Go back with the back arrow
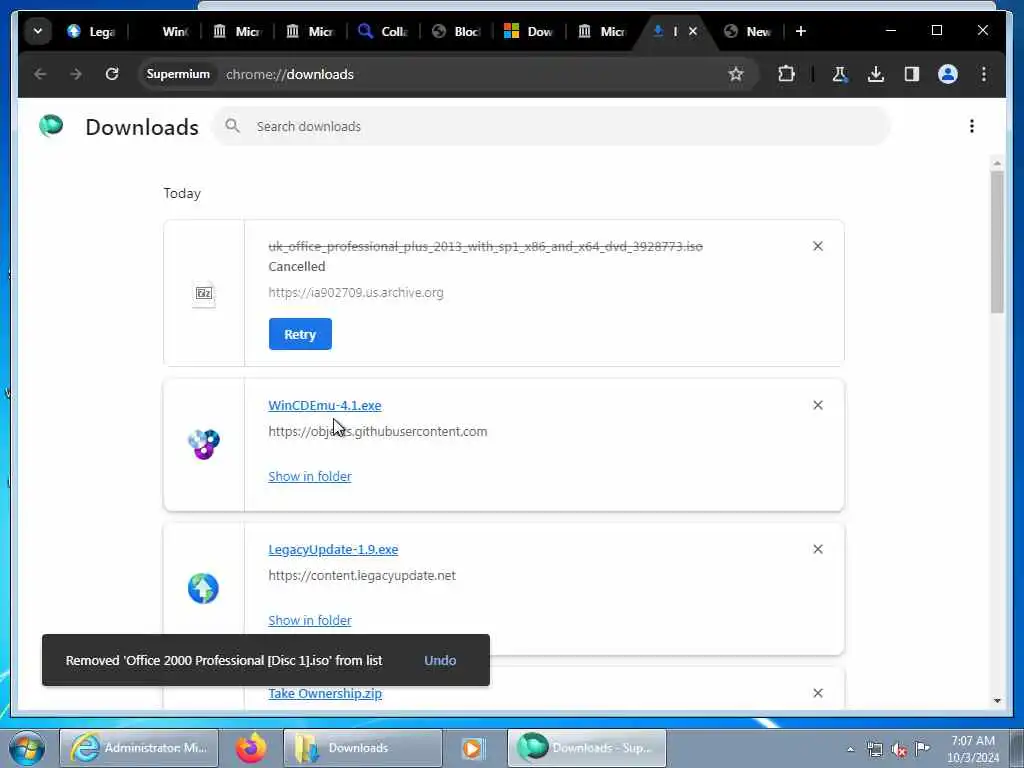 coord(40,74)
